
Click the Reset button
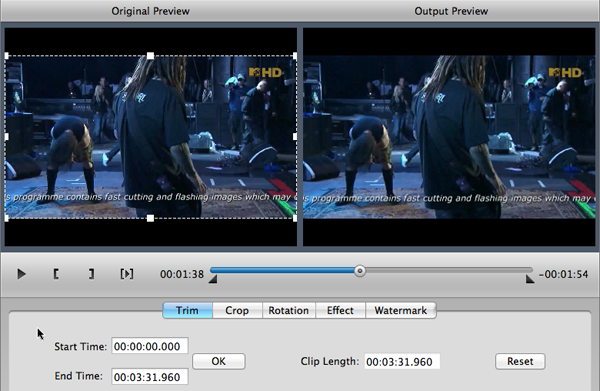coord(520,361)
